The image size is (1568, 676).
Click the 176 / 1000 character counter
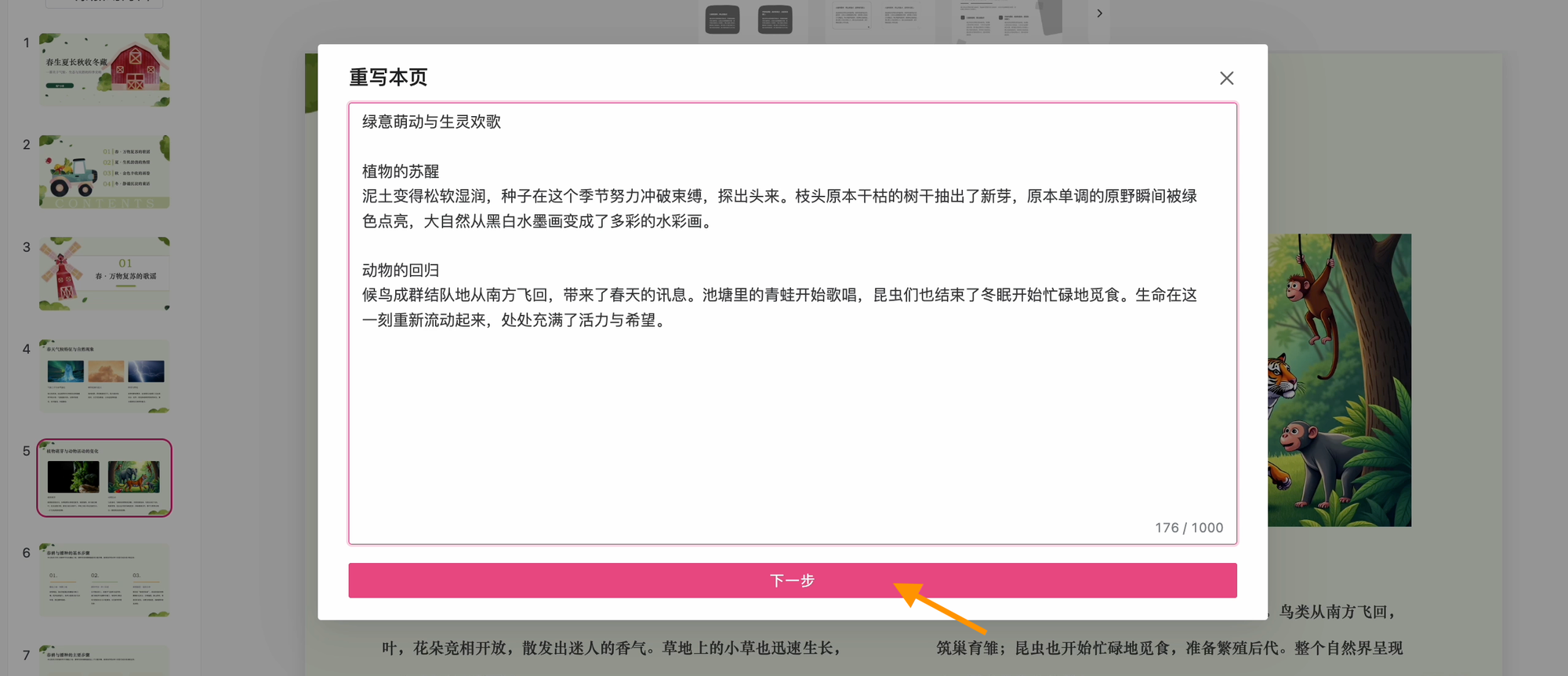1189,528
